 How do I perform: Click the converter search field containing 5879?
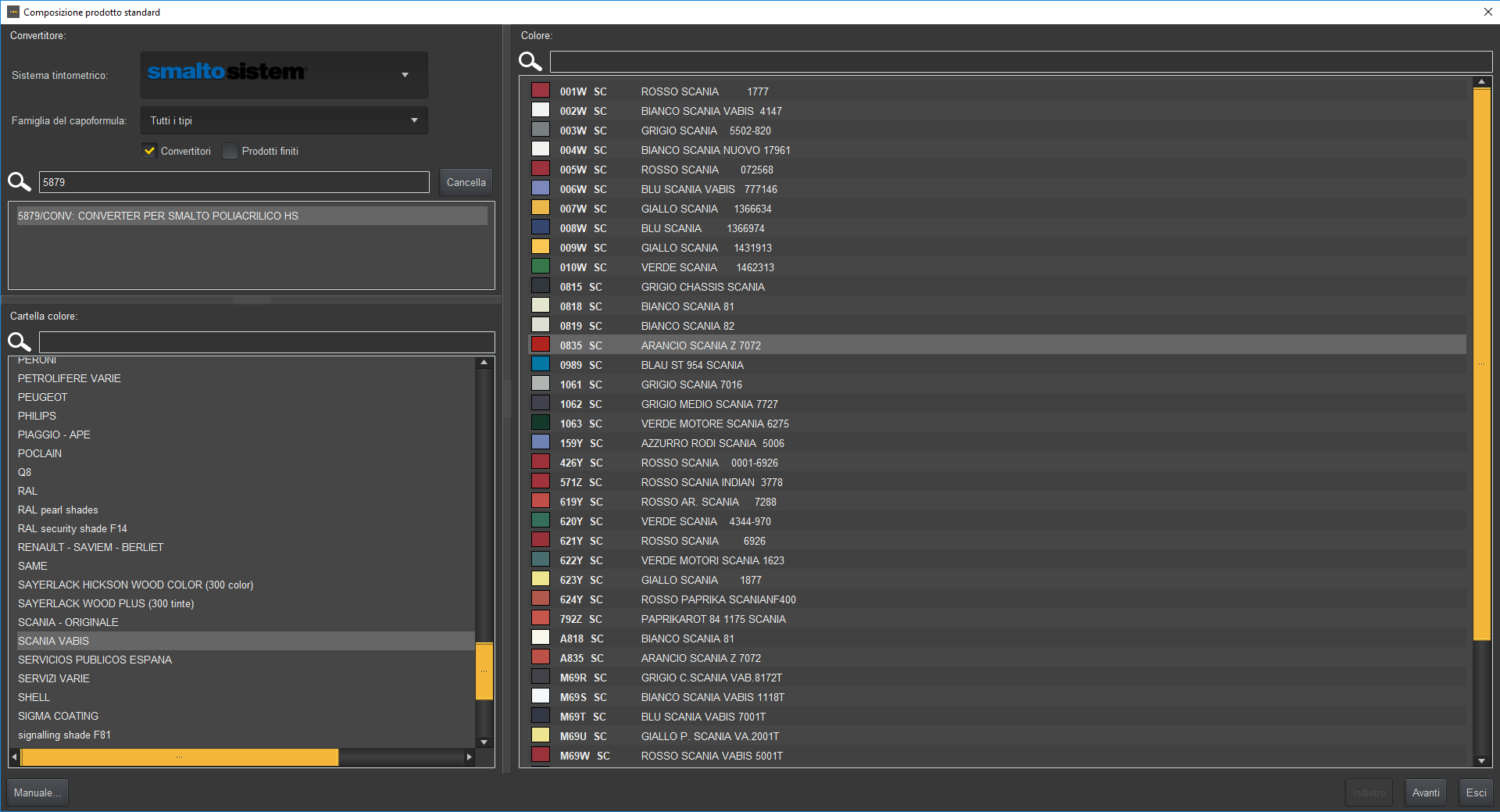234,182
